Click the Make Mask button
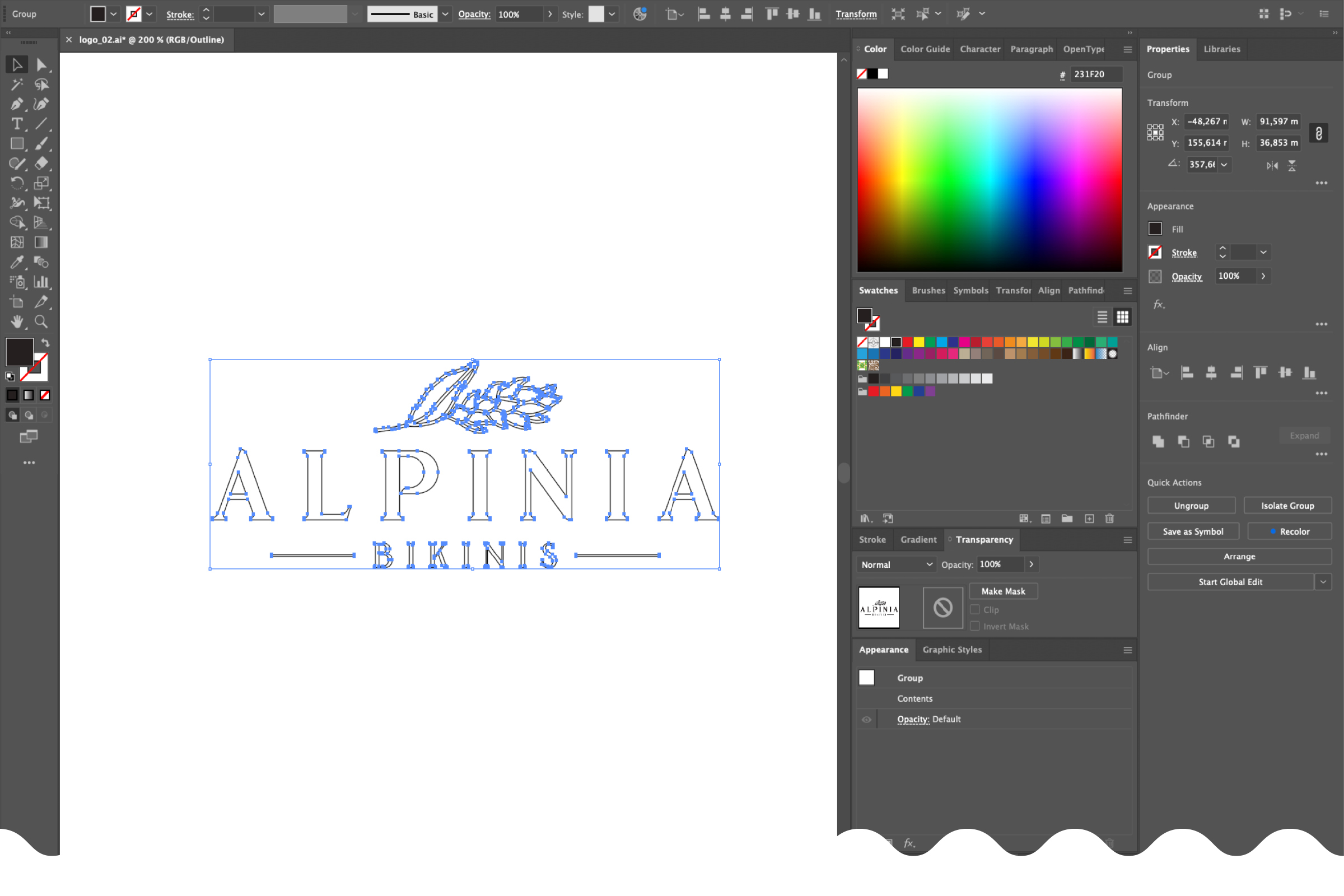The height and width of the screenshot is (896, 1344). point(1004,591)
